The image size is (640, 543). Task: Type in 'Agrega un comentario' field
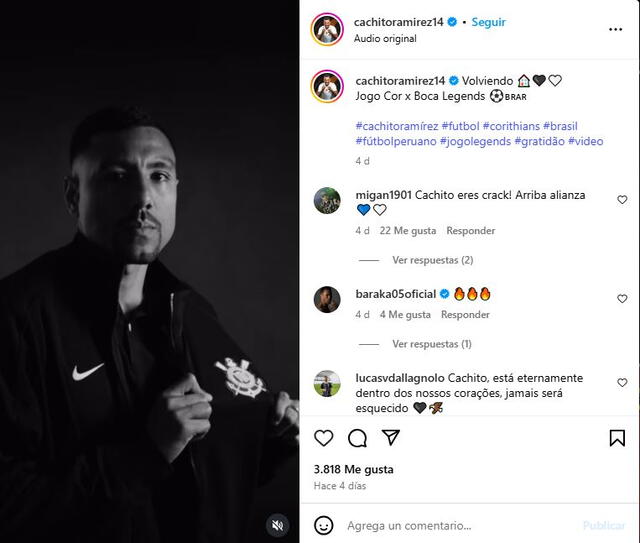460,525
